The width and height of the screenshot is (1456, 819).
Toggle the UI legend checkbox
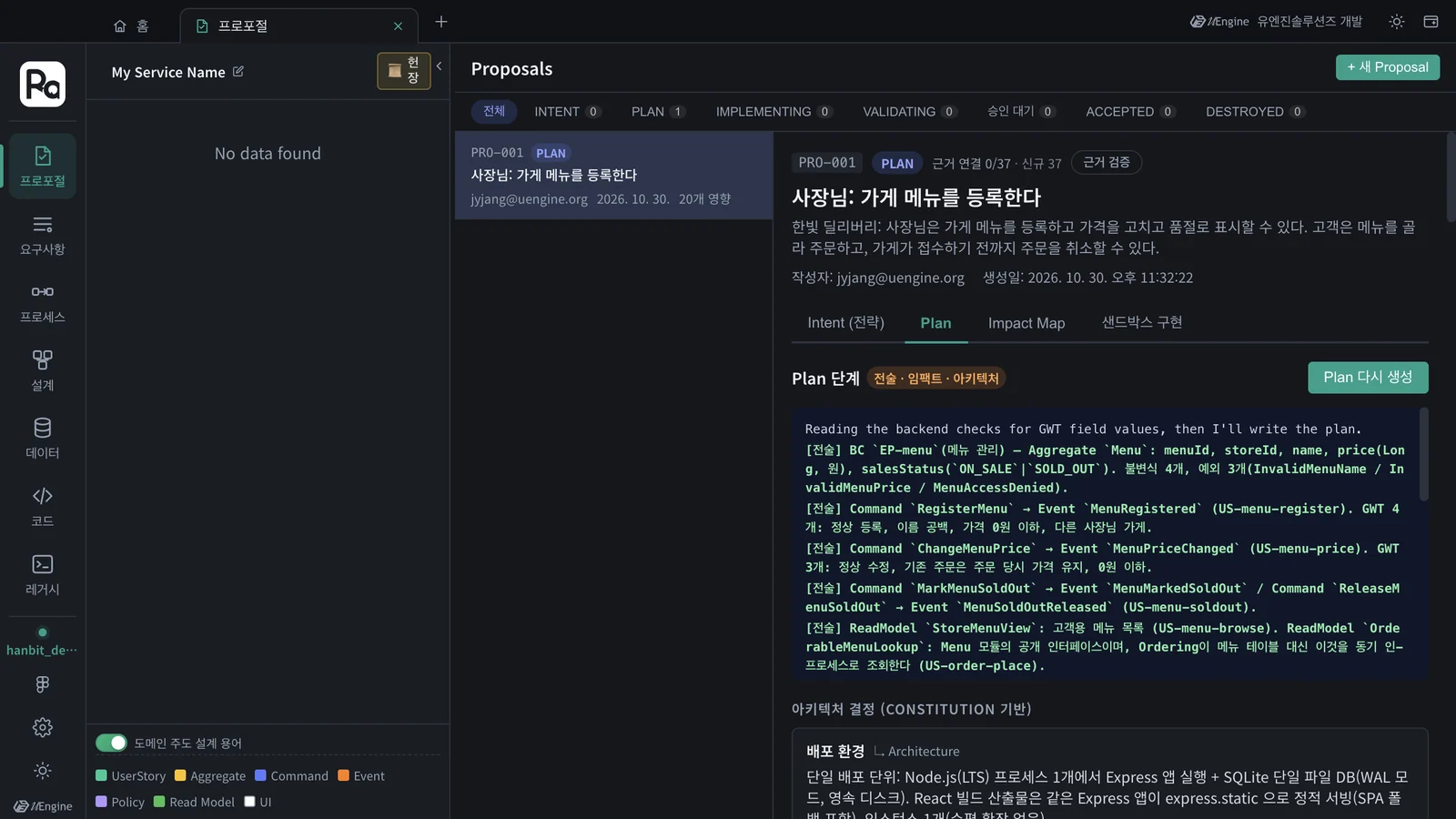tap(249, 802)
